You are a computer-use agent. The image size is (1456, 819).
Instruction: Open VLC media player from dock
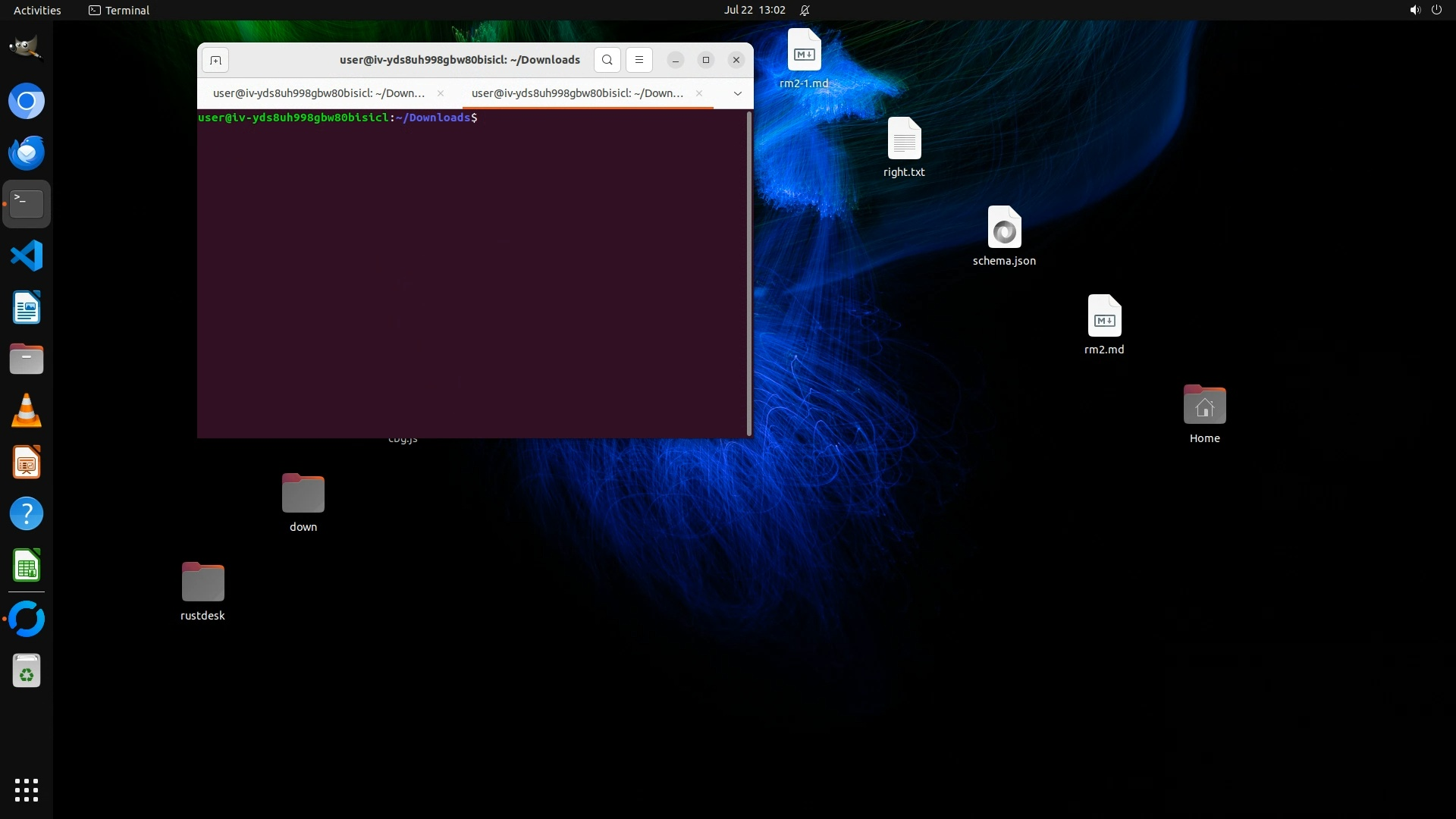click(x=26, y=410)
